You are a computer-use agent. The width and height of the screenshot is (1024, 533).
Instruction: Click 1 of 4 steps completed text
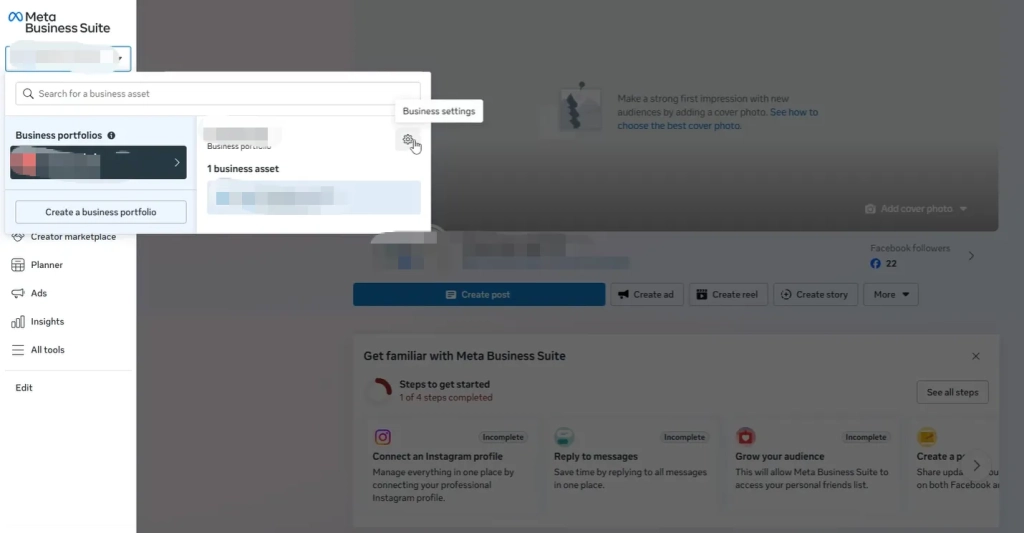coord(446,397)
